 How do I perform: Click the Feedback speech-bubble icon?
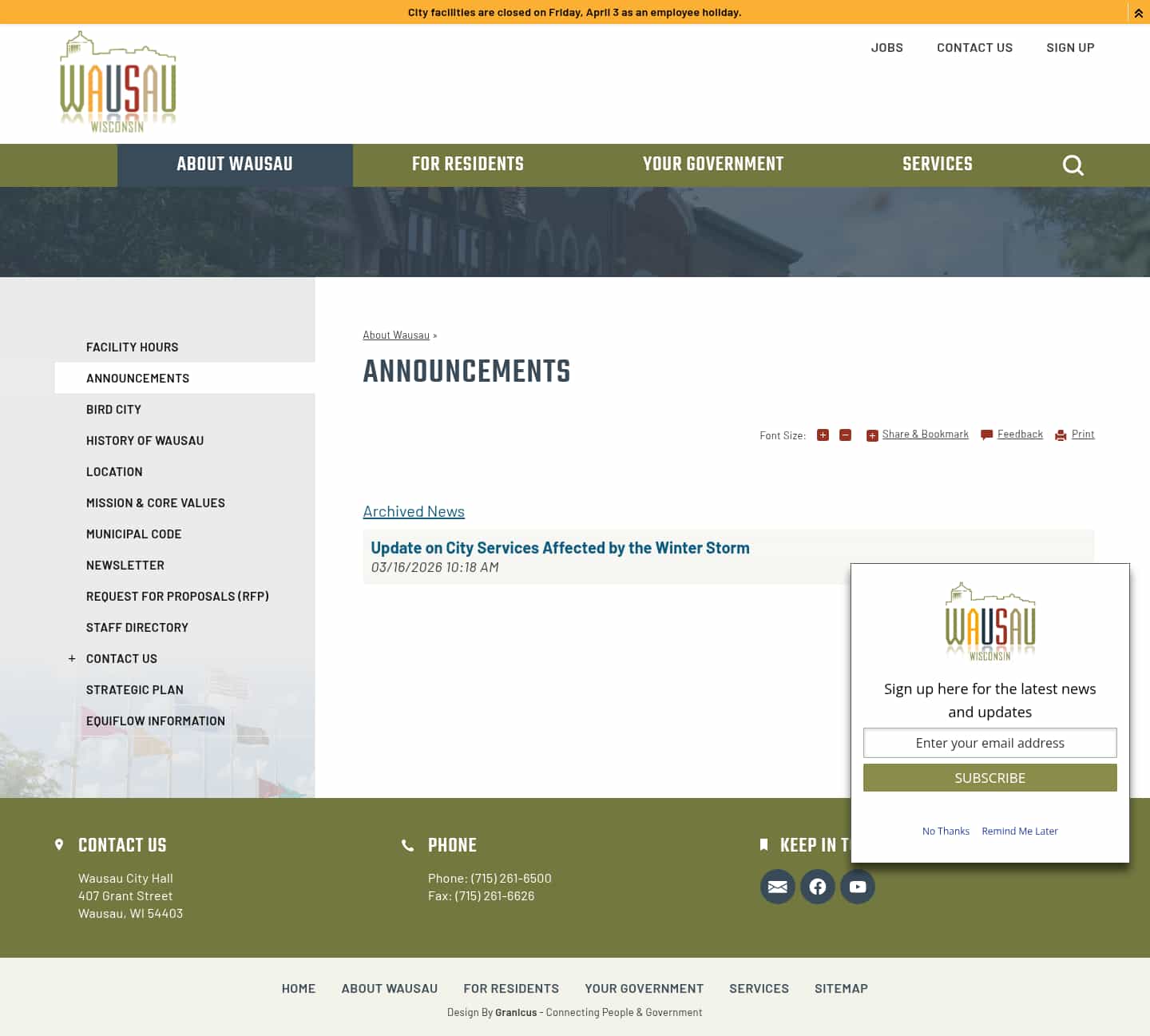(x=986, y=435)
